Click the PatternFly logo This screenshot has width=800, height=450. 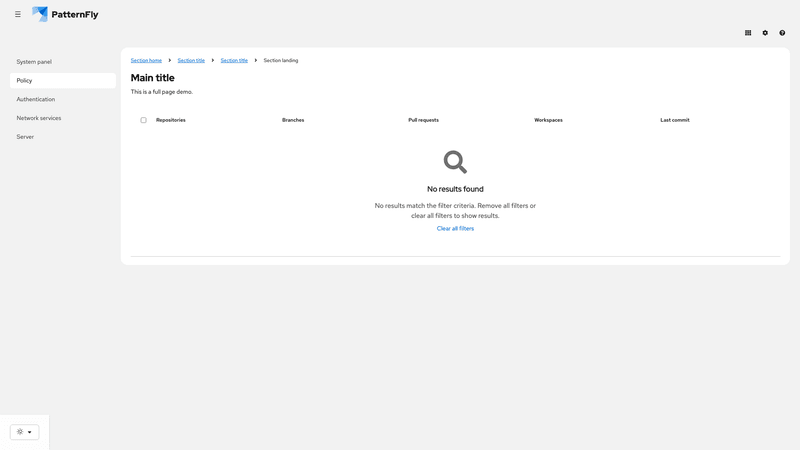[65, 14]
